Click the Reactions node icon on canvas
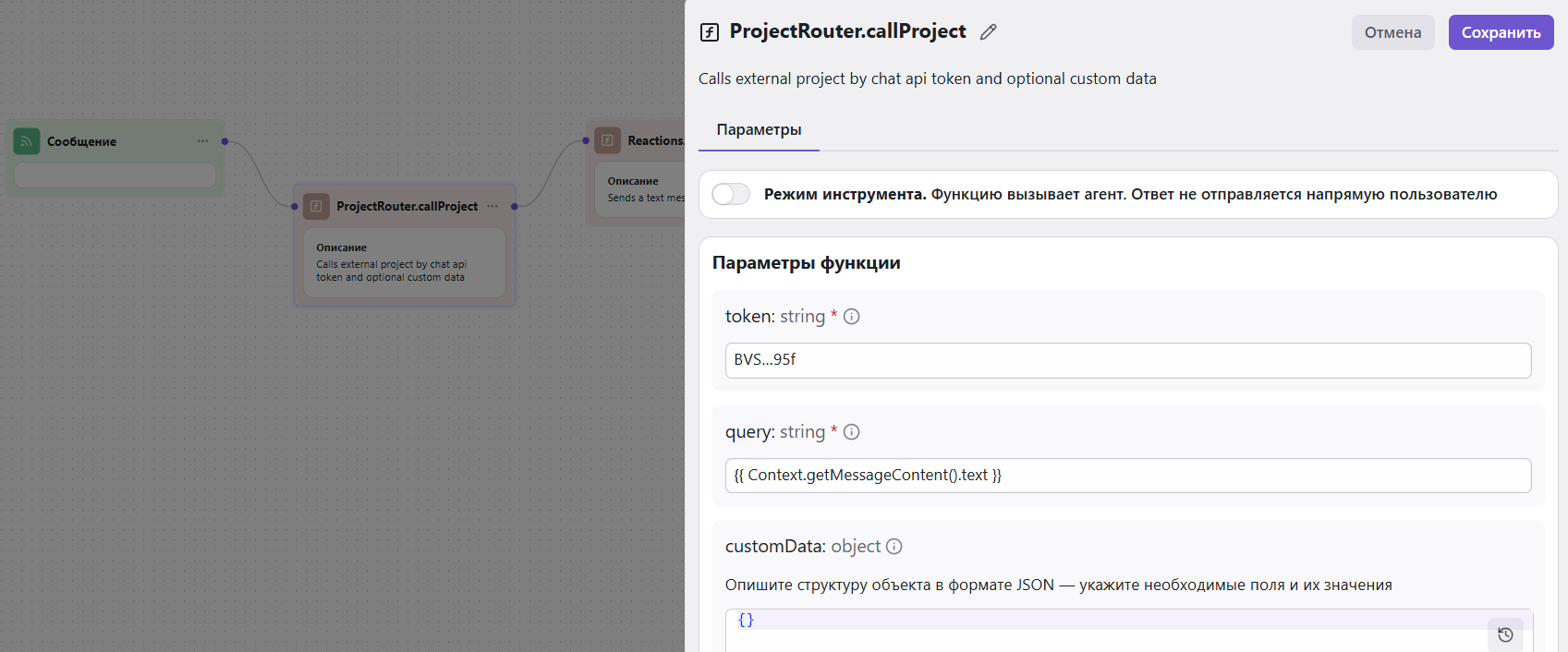Viewport: 1568px width, 652px height. coord(607,140)
